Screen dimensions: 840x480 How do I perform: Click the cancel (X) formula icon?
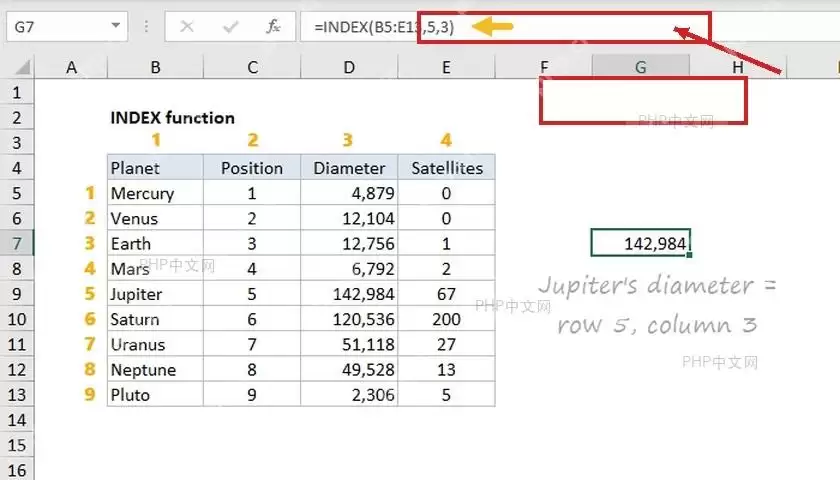coord(187,26)
